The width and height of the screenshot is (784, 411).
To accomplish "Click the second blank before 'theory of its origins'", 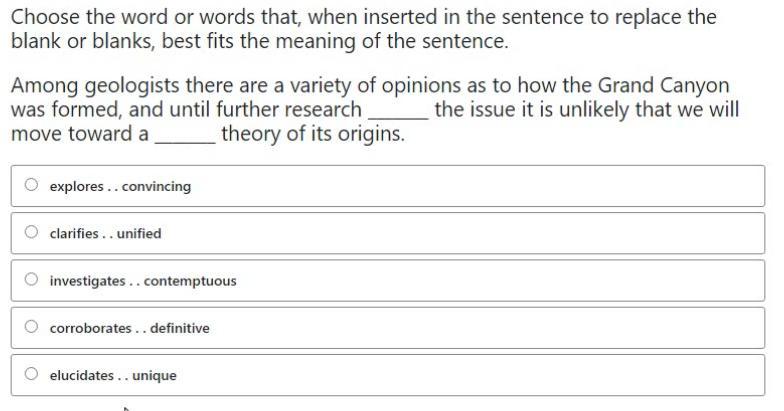I will point(185,135).
